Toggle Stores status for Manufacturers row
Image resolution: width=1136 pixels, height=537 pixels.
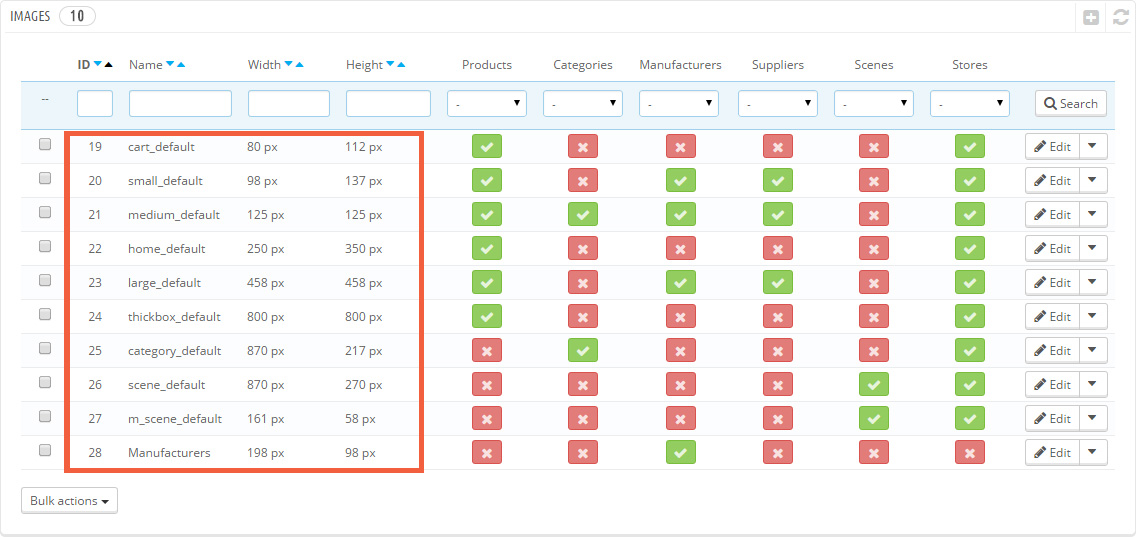pos(969,452)
